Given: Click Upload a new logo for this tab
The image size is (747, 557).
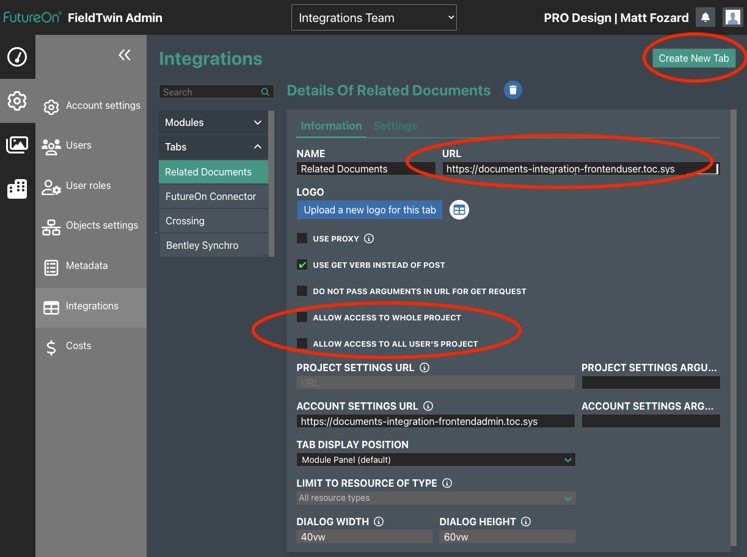Looking at the screenshot, I should pyautogui.click(x=370, y=210).
